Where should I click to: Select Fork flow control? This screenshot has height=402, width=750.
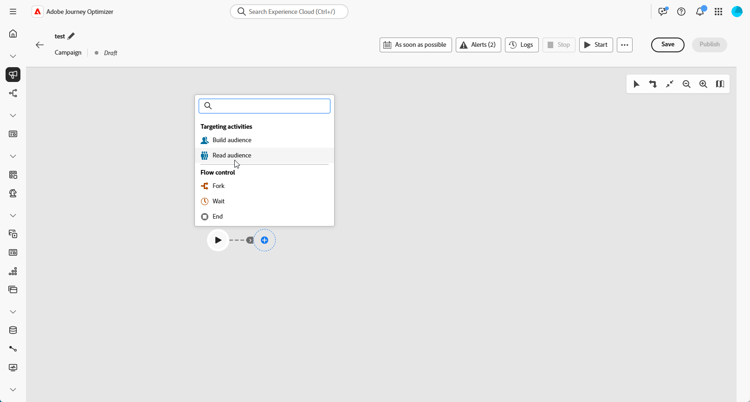pos(265,186)
